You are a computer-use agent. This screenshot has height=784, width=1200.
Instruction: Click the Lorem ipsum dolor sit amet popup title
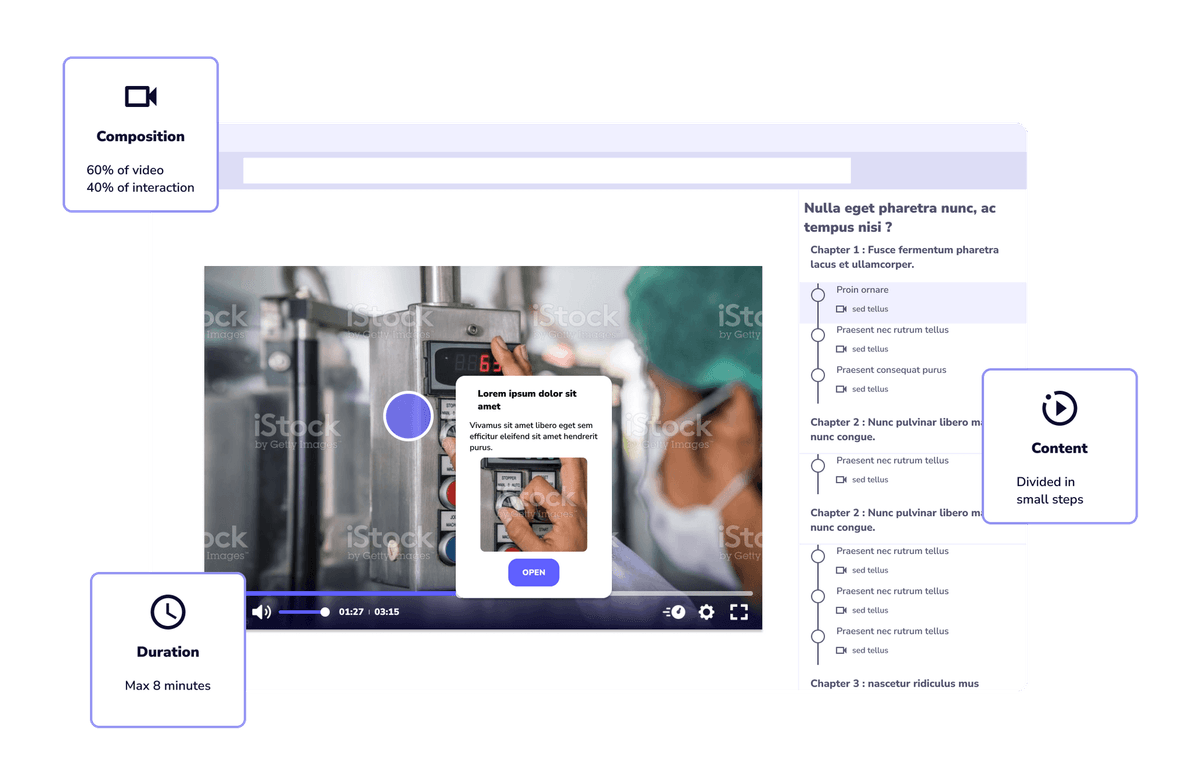(x=527, y=400)
